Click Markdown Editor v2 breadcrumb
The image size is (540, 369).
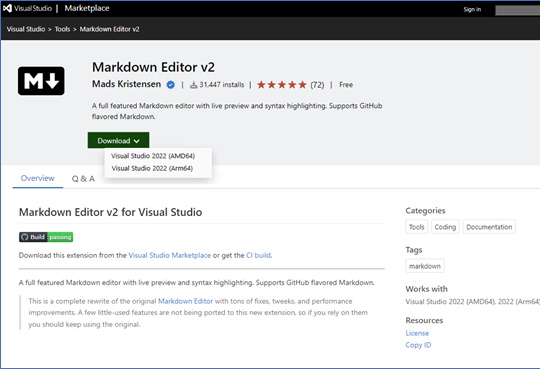[x=110, y=29]
